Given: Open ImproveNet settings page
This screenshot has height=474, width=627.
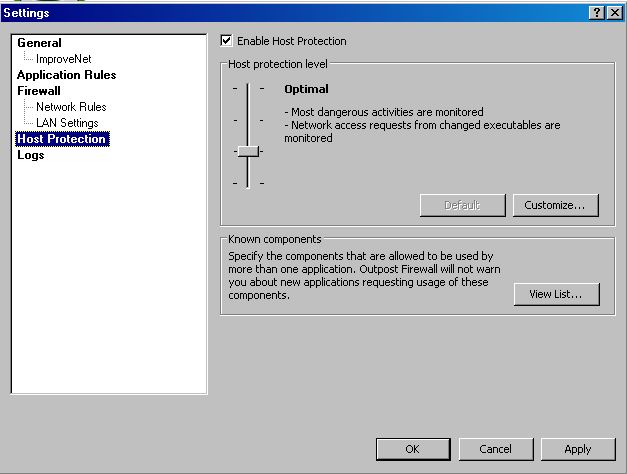Looking at the screenshot, I should tap(64, 59).
